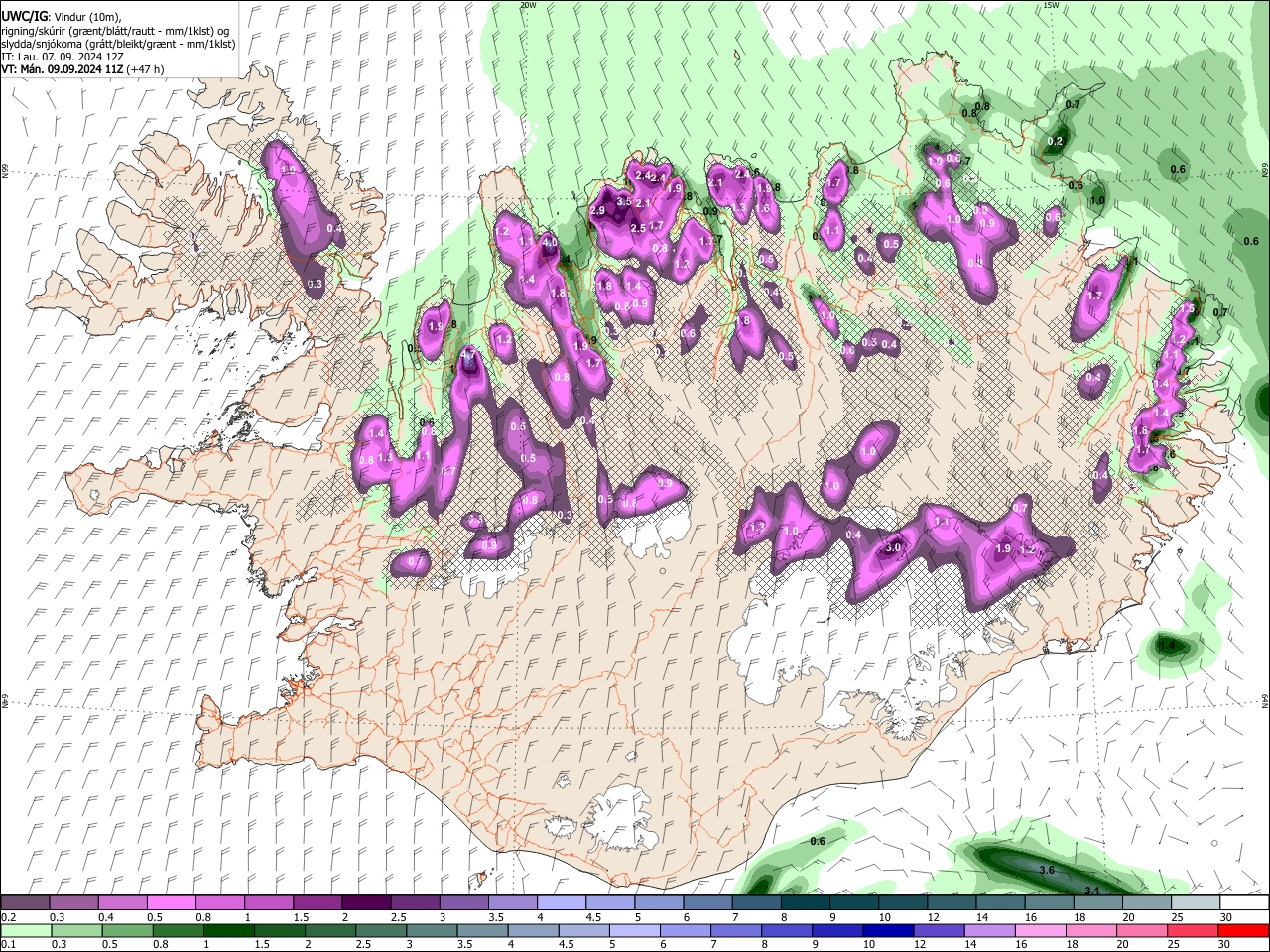Pick the crimson 25–30 rain legend swatch
The height and width of the screenshot is (952, 1270).
pyautogui.click(x=1194, y=930)
